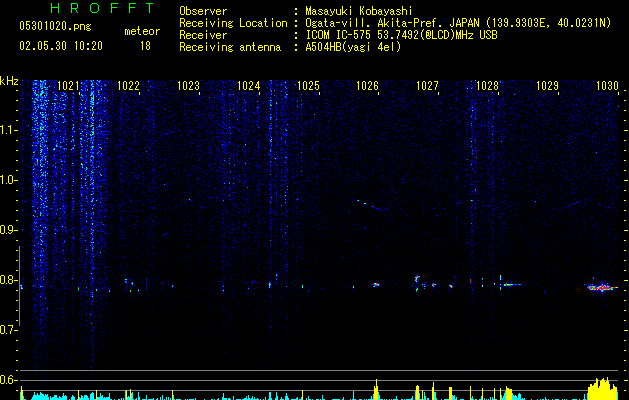Click the 1026 time marker

tap(367, 86)
